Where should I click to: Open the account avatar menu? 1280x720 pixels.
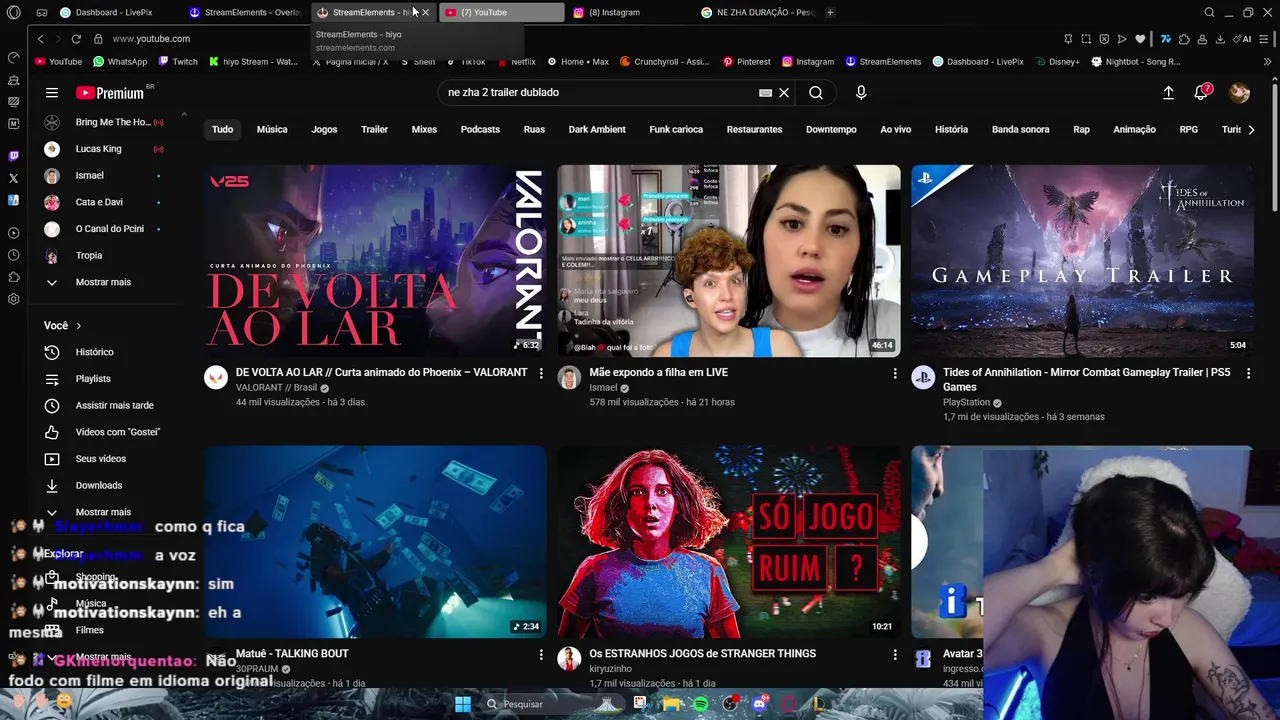pos(1239,93)
